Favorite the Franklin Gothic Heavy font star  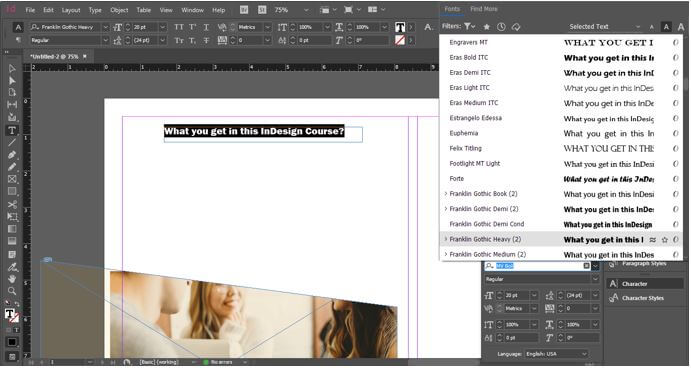click(x=665, y=240)
